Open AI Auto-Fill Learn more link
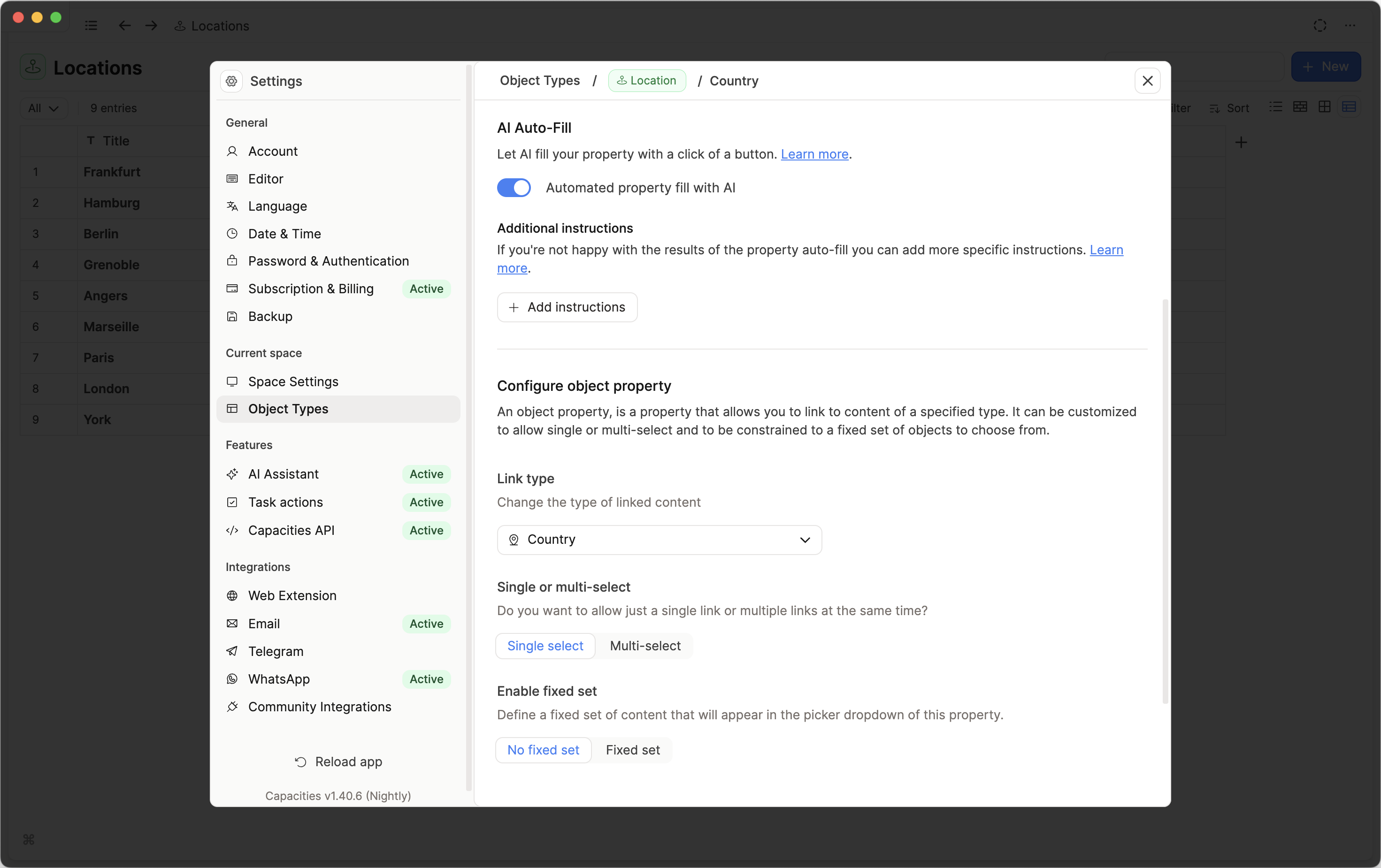This screenshot has width=1381, height=868. pyautogui.click(x=814, y=154)
